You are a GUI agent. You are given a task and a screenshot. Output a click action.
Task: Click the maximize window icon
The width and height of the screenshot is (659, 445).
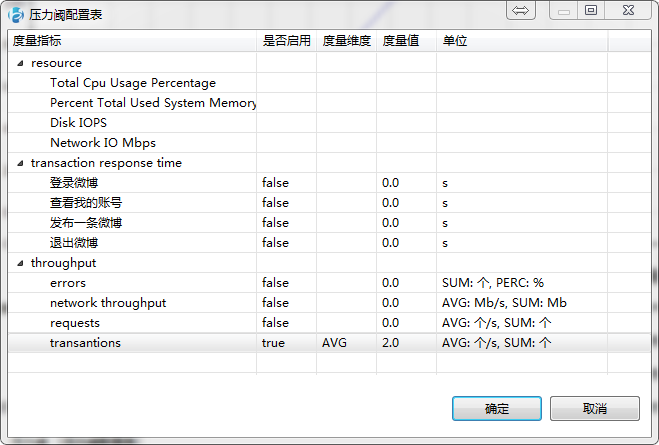click(591, 10)
